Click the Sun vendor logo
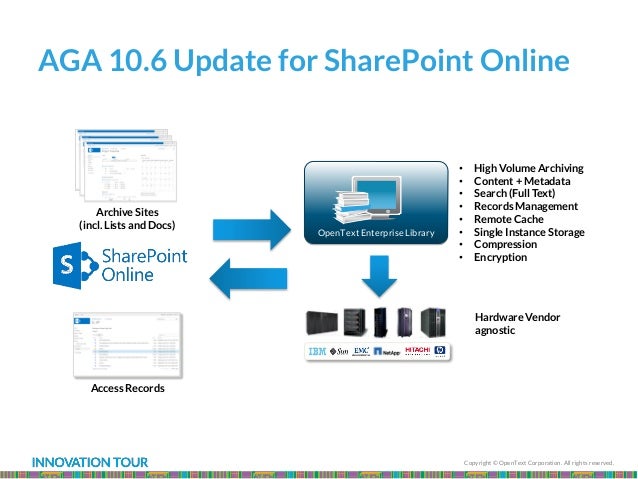The image size is (638, 479). point(339,352)
